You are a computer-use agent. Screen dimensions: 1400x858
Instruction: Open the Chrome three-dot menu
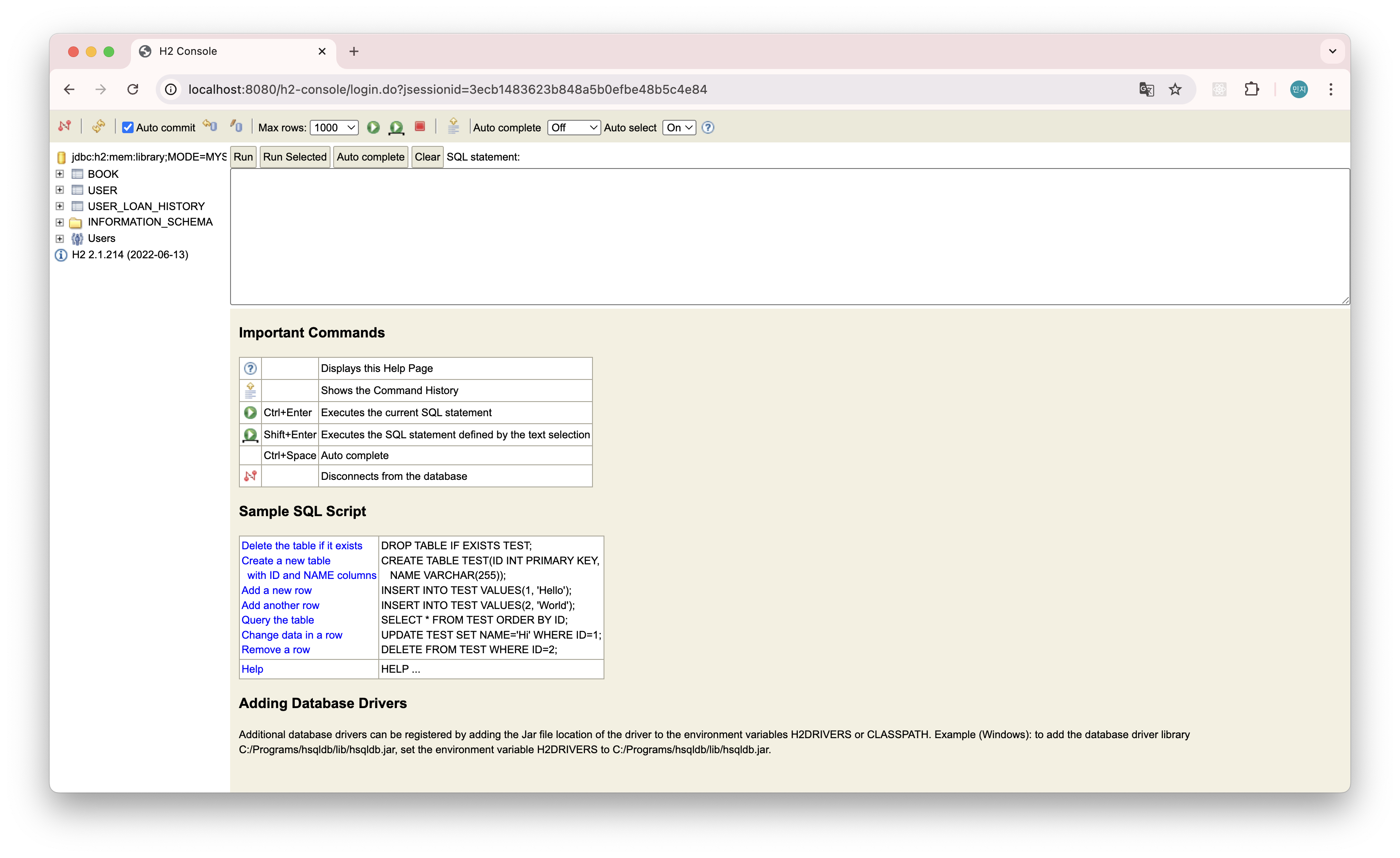pos(1331,89)
